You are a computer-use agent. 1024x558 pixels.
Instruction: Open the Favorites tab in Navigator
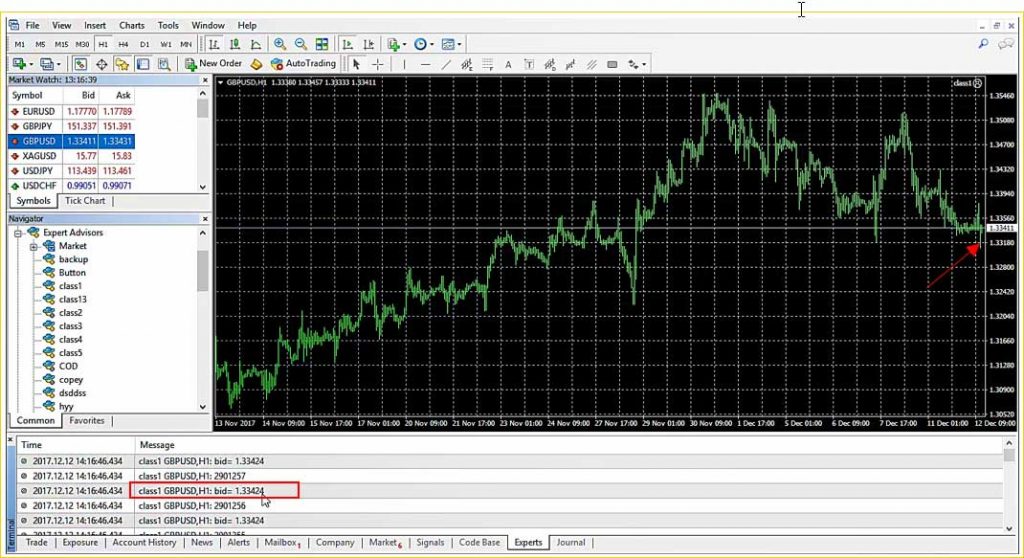[87, 421]
